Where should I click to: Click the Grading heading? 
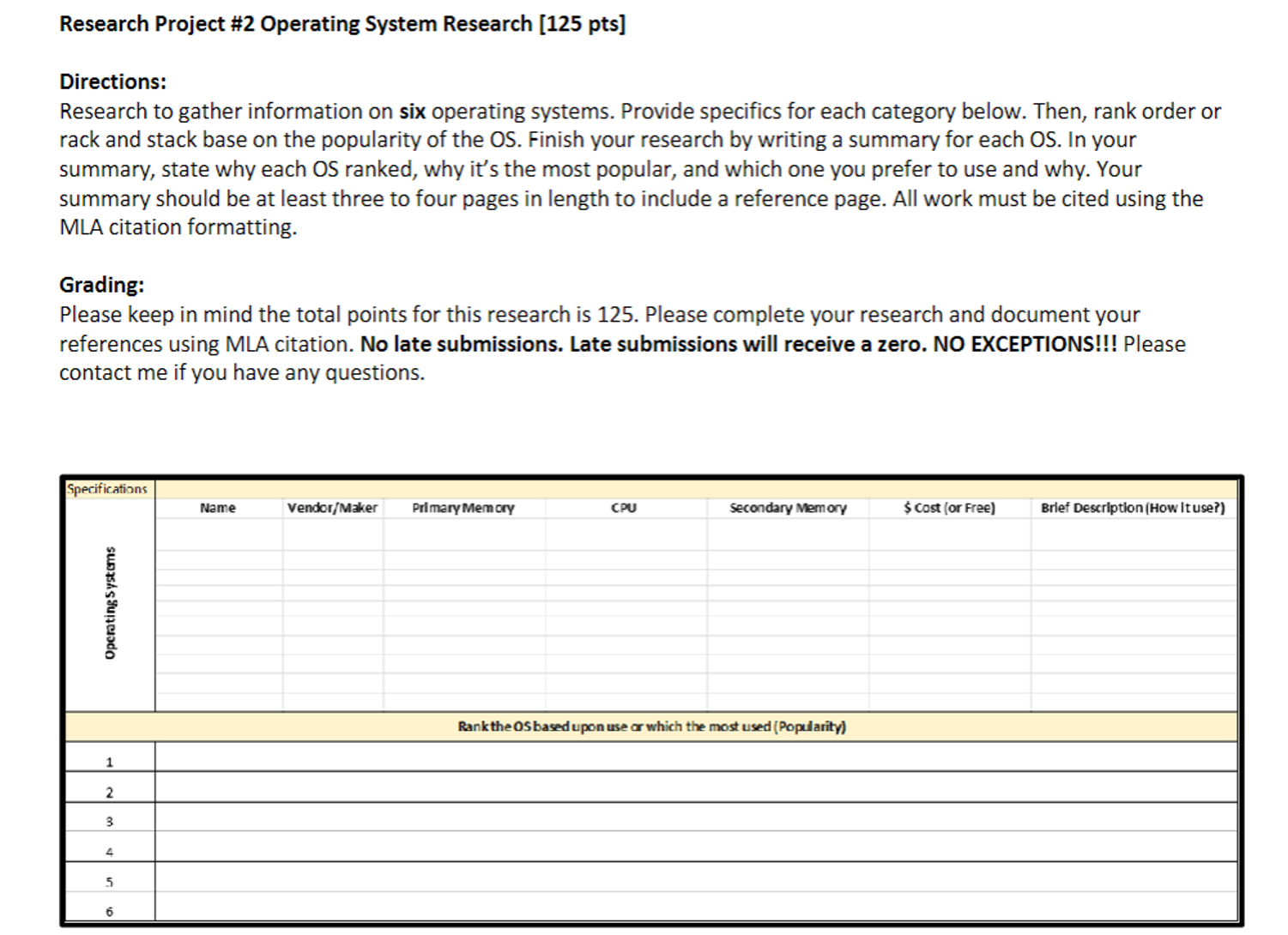(x=100, y=284)
